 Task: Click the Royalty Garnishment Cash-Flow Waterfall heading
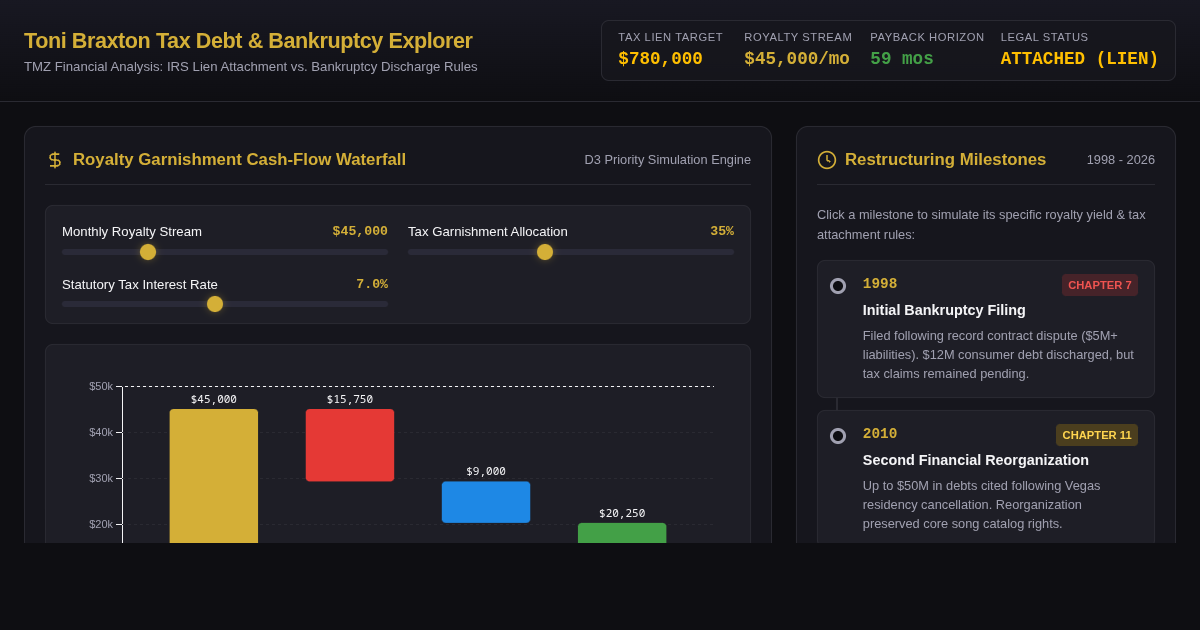[x=240, y=160]
